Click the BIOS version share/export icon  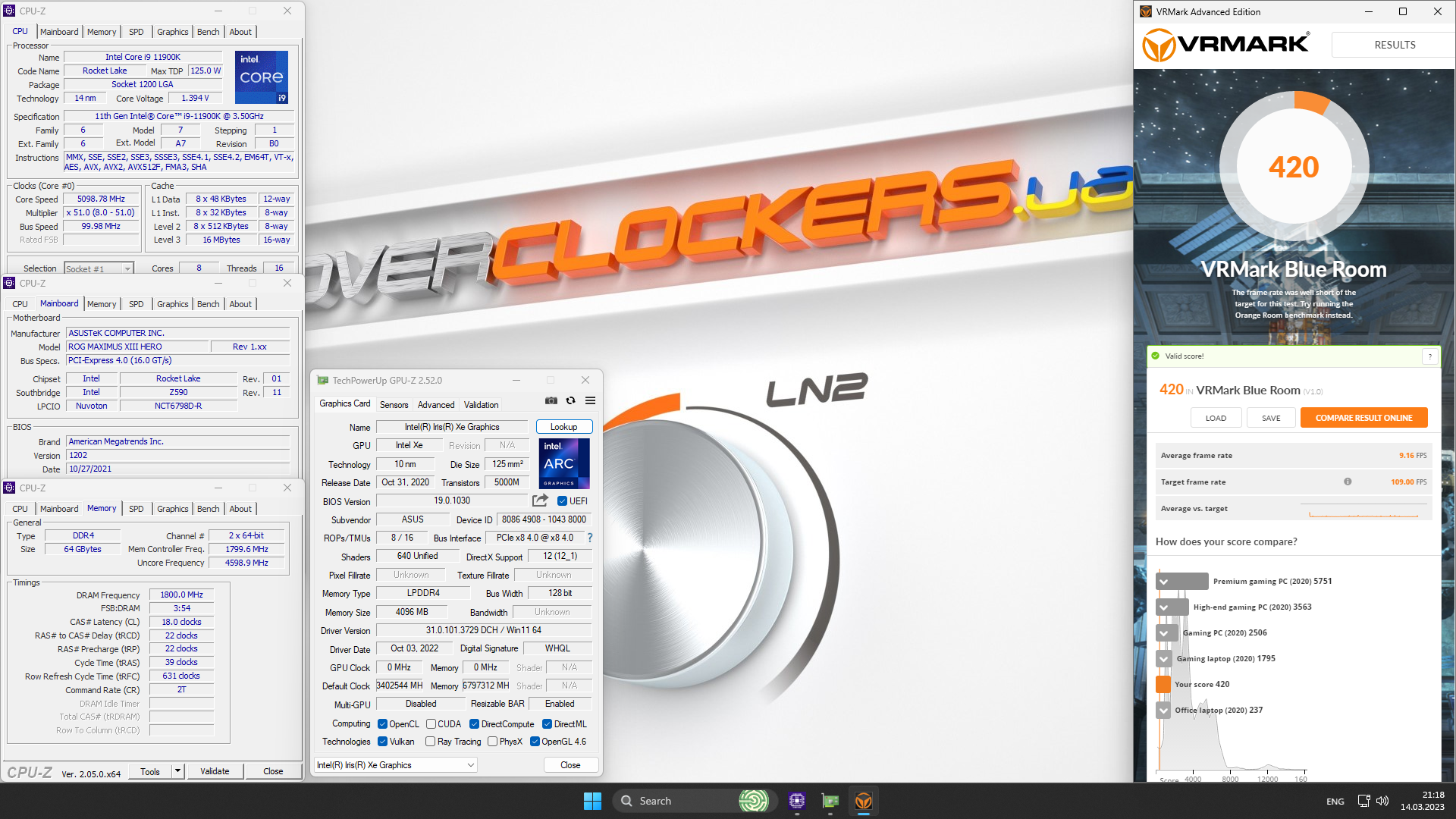pyautogui.click(x=540, y=500)
